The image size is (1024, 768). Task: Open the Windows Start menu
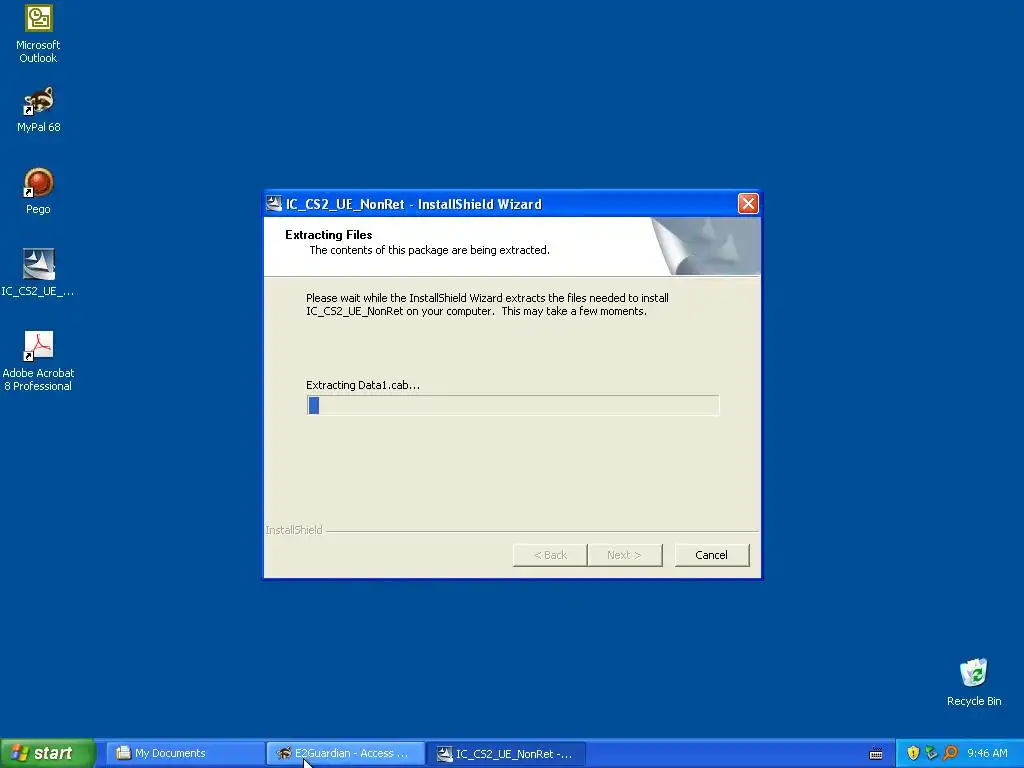tap(47, 754)
